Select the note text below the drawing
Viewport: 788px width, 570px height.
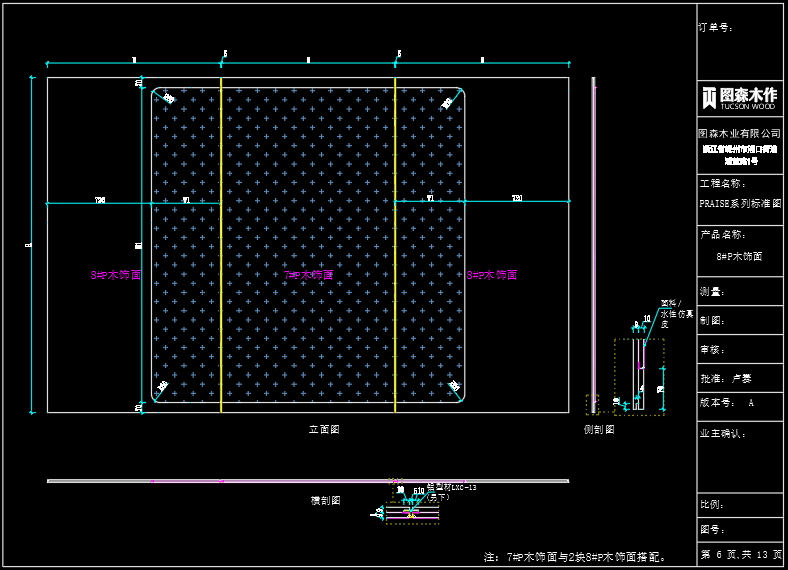[575, 556]
